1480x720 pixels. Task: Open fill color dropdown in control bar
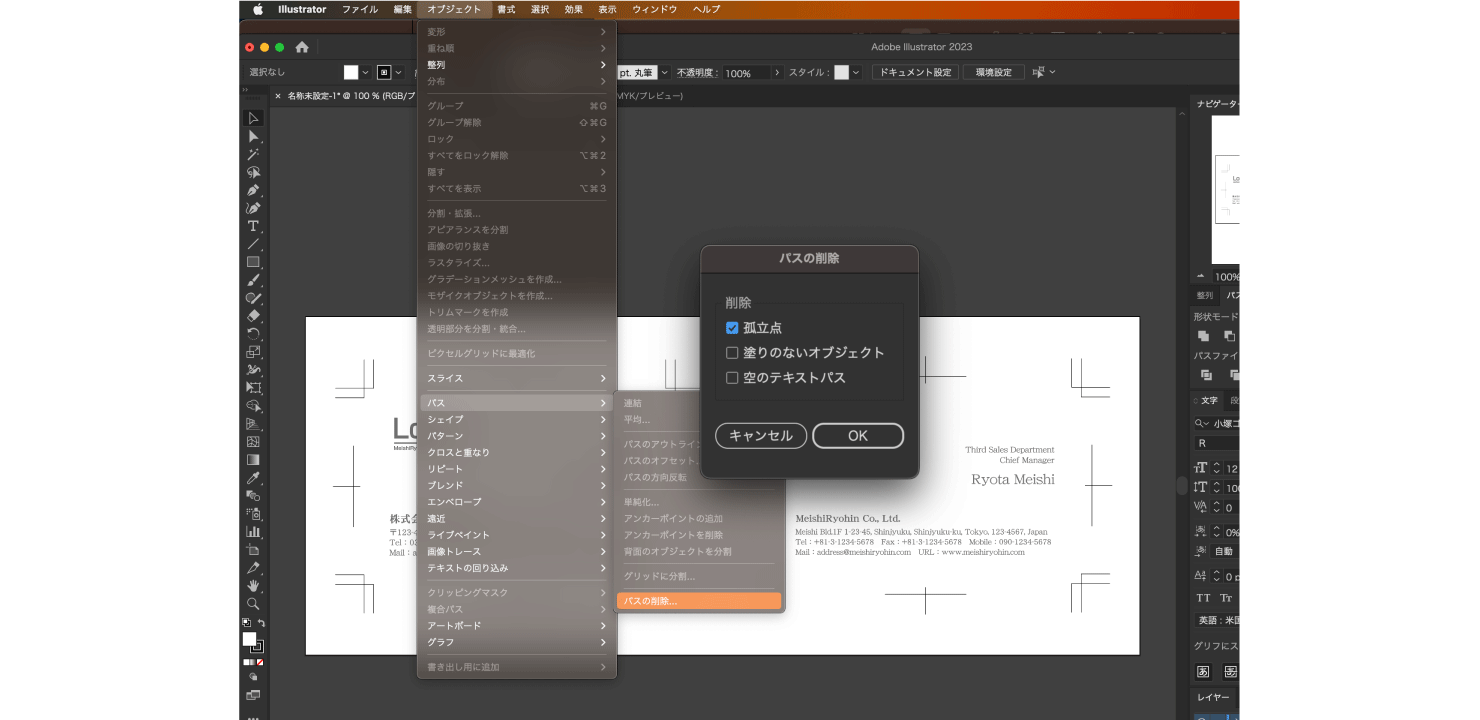coord(365,73)
